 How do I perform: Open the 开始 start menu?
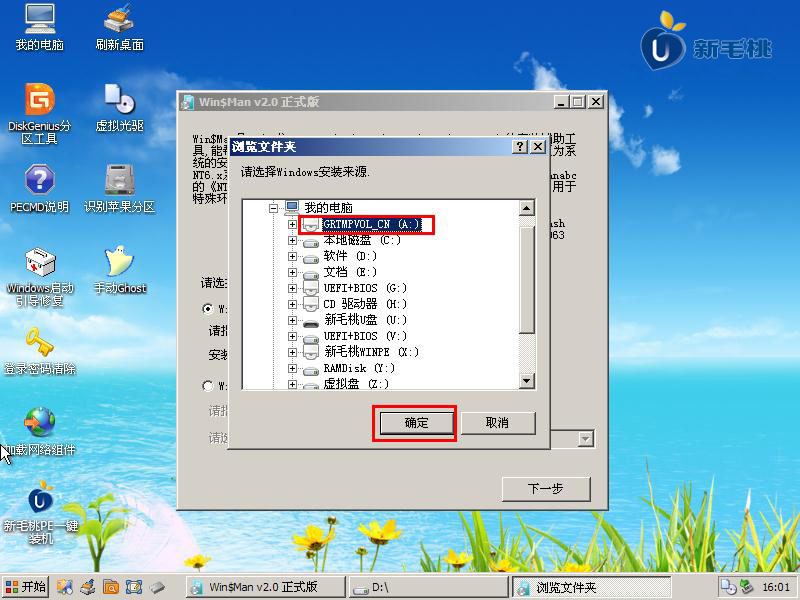point(27,587)
